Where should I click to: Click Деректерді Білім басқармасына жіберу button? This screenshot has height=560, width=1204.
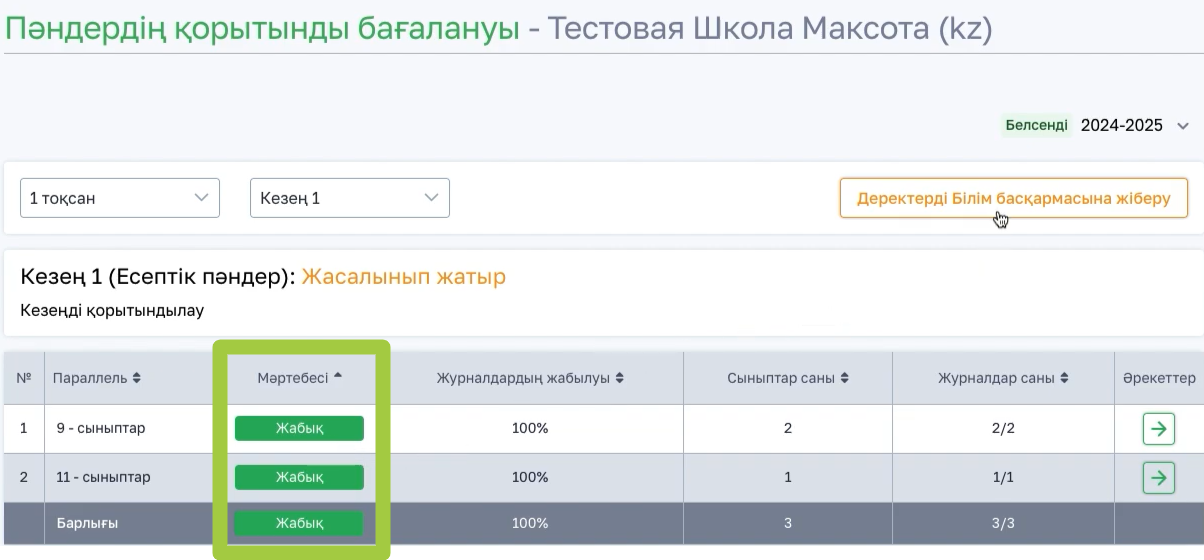[x=1013, y=198]
